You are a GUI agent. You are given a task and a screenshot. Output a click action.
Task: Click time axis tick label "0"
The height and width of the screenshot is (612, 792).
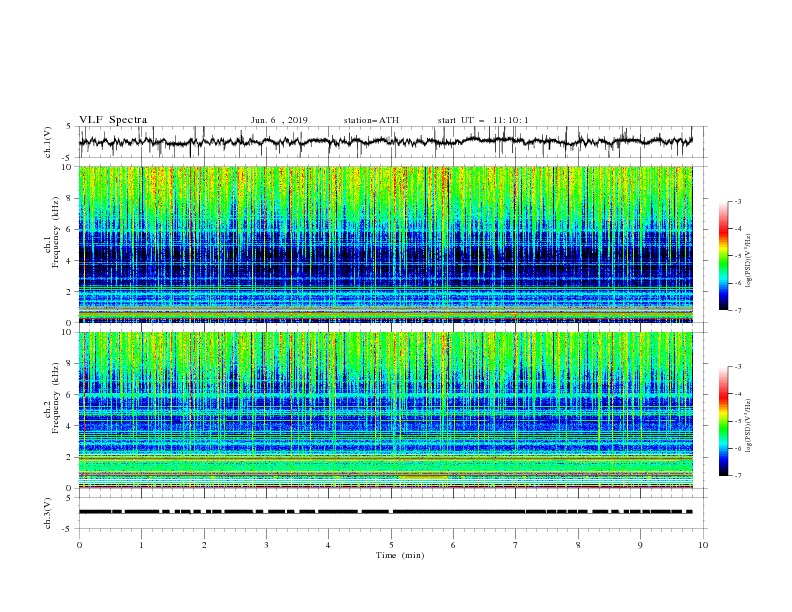coord(79,545)
